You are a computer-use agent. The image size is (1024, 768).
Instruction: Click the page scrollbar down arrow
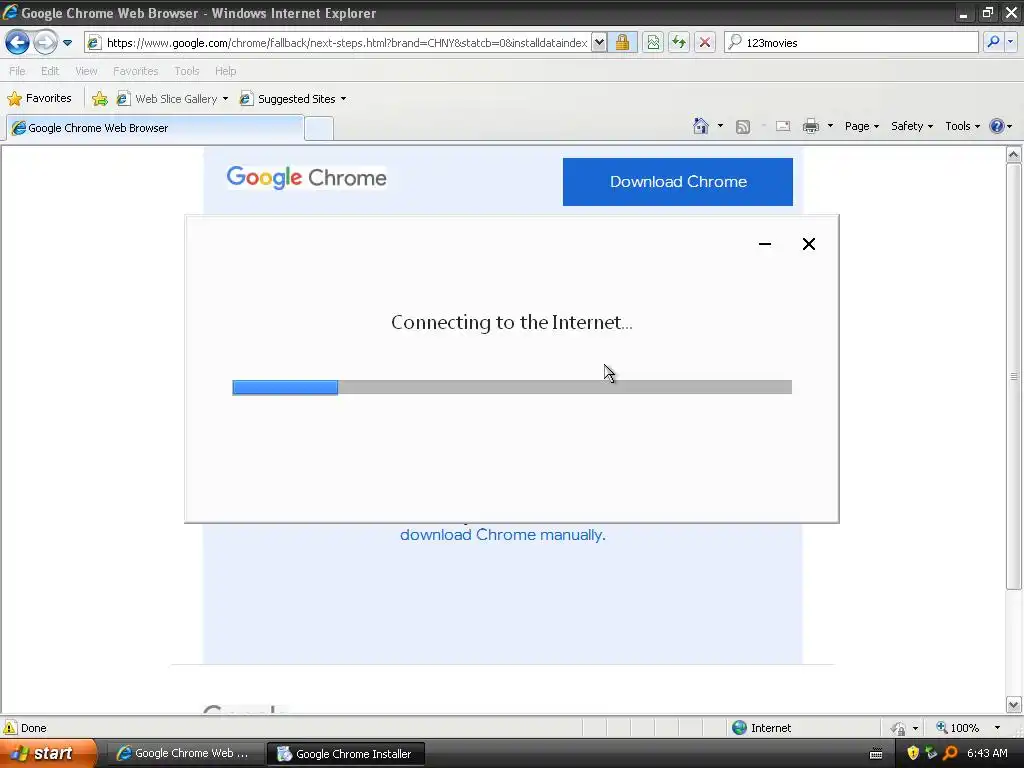(1014, 705)
